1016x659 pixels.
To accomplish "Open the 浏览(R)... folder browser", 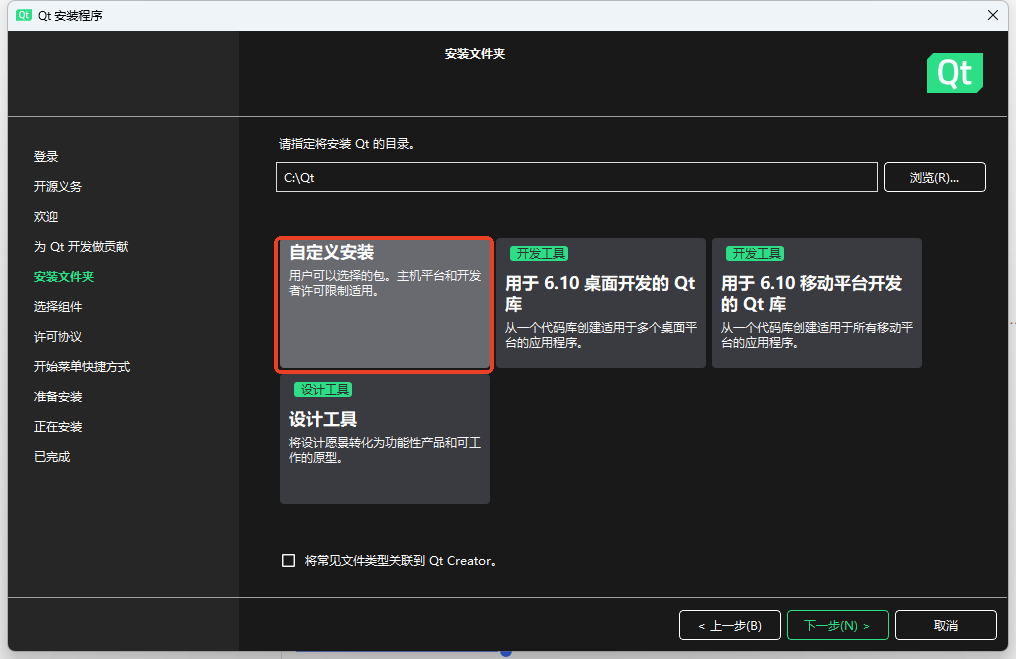I will tap(934, 177).
